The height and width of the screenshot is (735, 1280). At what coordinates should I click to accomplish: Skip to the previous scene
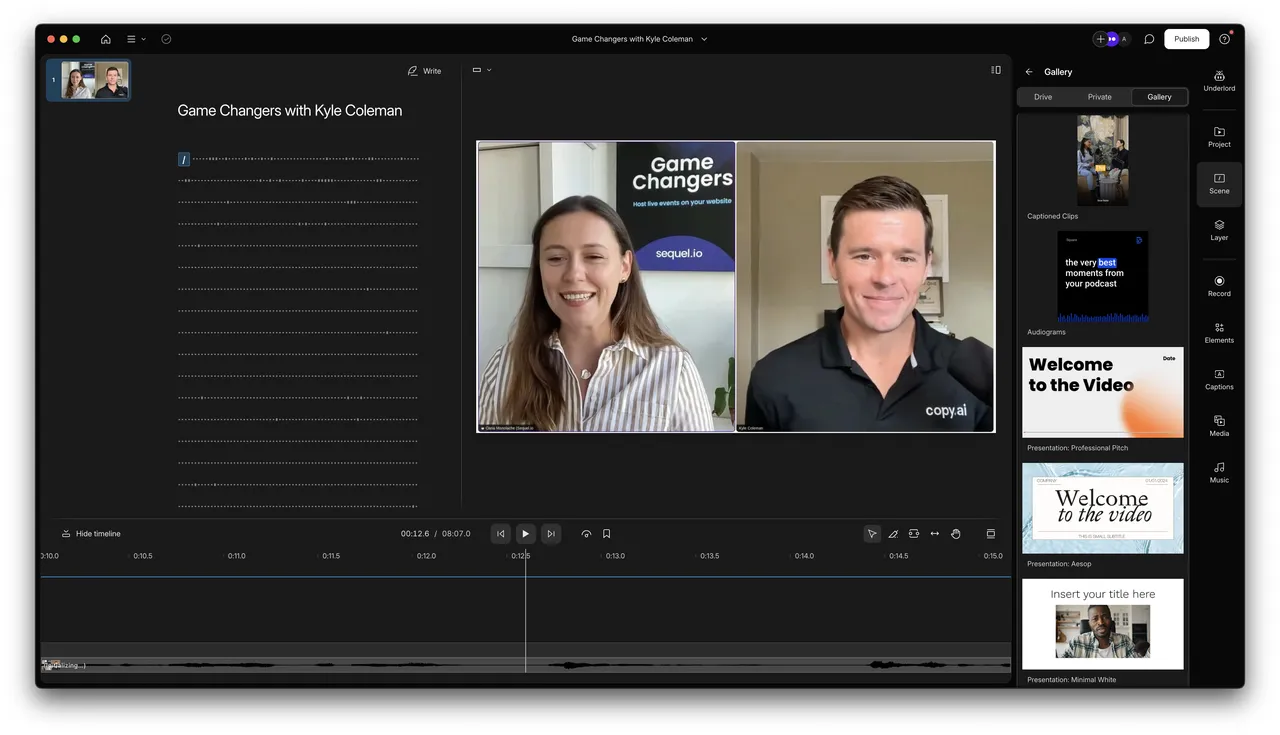point(501,534)
